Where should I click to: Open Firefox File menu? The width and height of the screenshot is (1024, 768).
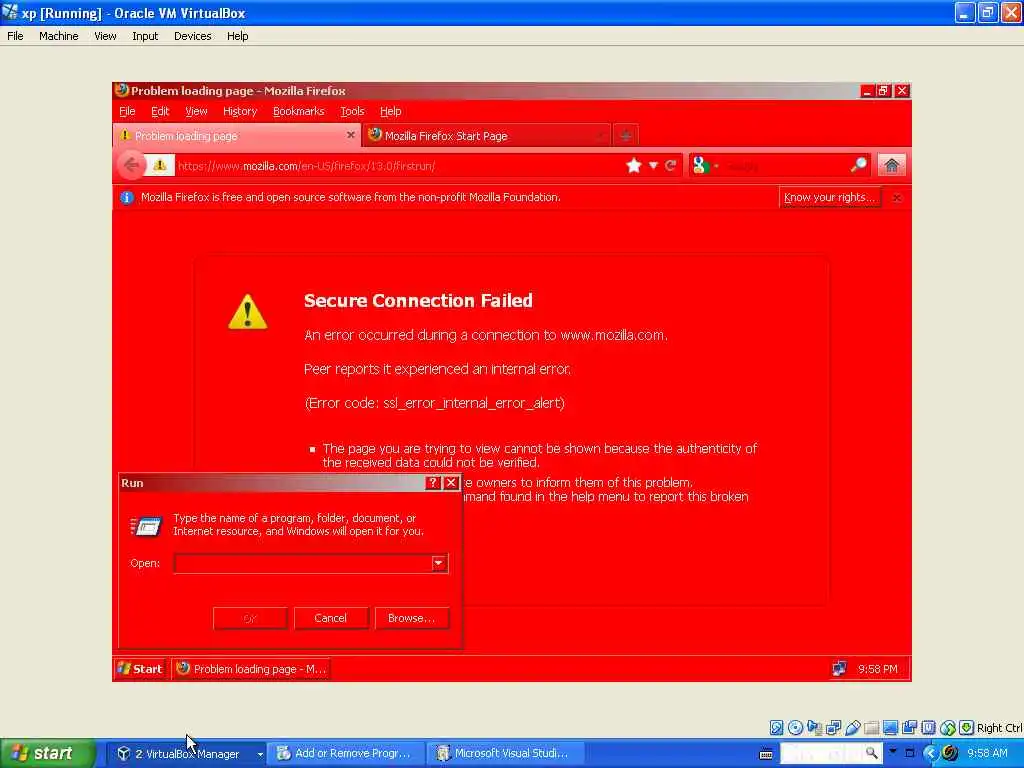(127, 111)
